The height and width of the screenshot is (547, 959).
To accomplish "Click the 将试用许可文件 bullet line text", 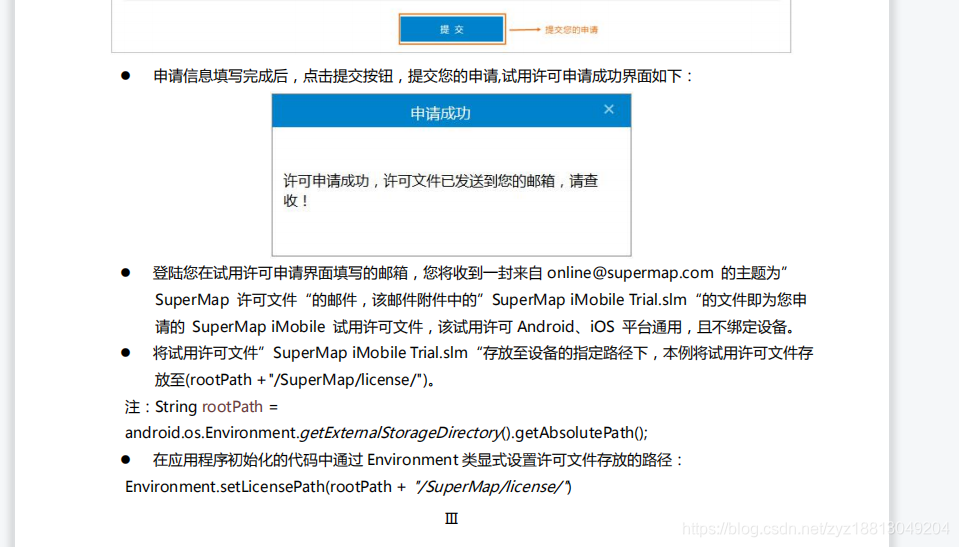I will [483, 353].
